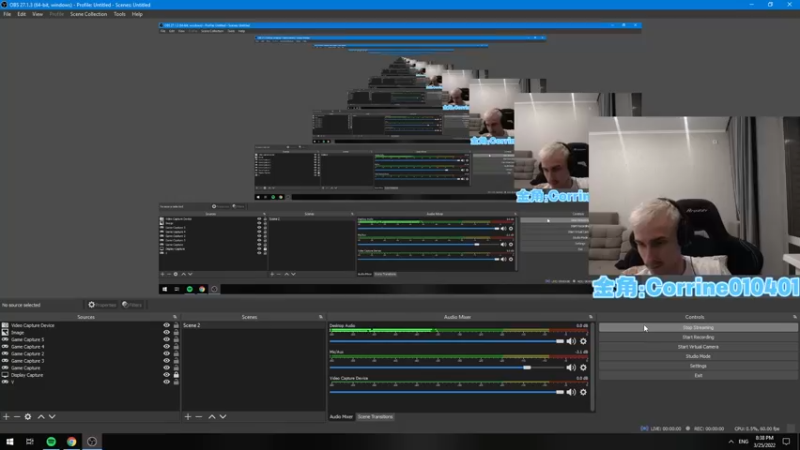Open the notification center on the taskbar
Viewport: 800px width, 450px height.
coord(786,442)
